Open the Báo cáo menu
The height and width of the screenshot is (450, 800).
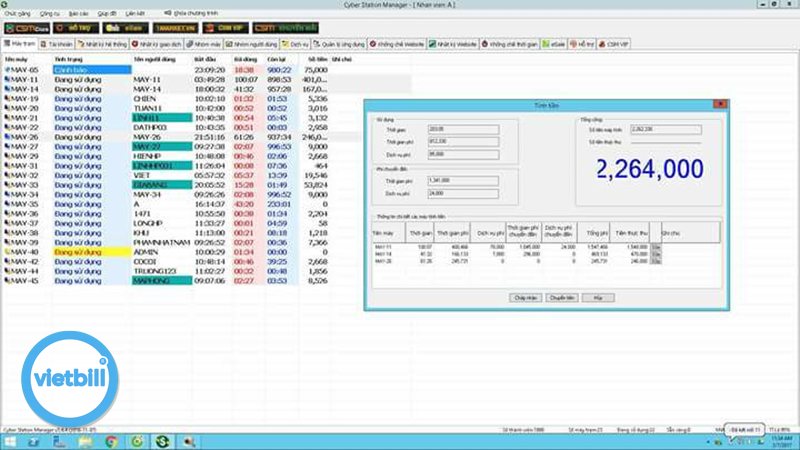click(x=78, y=14)
